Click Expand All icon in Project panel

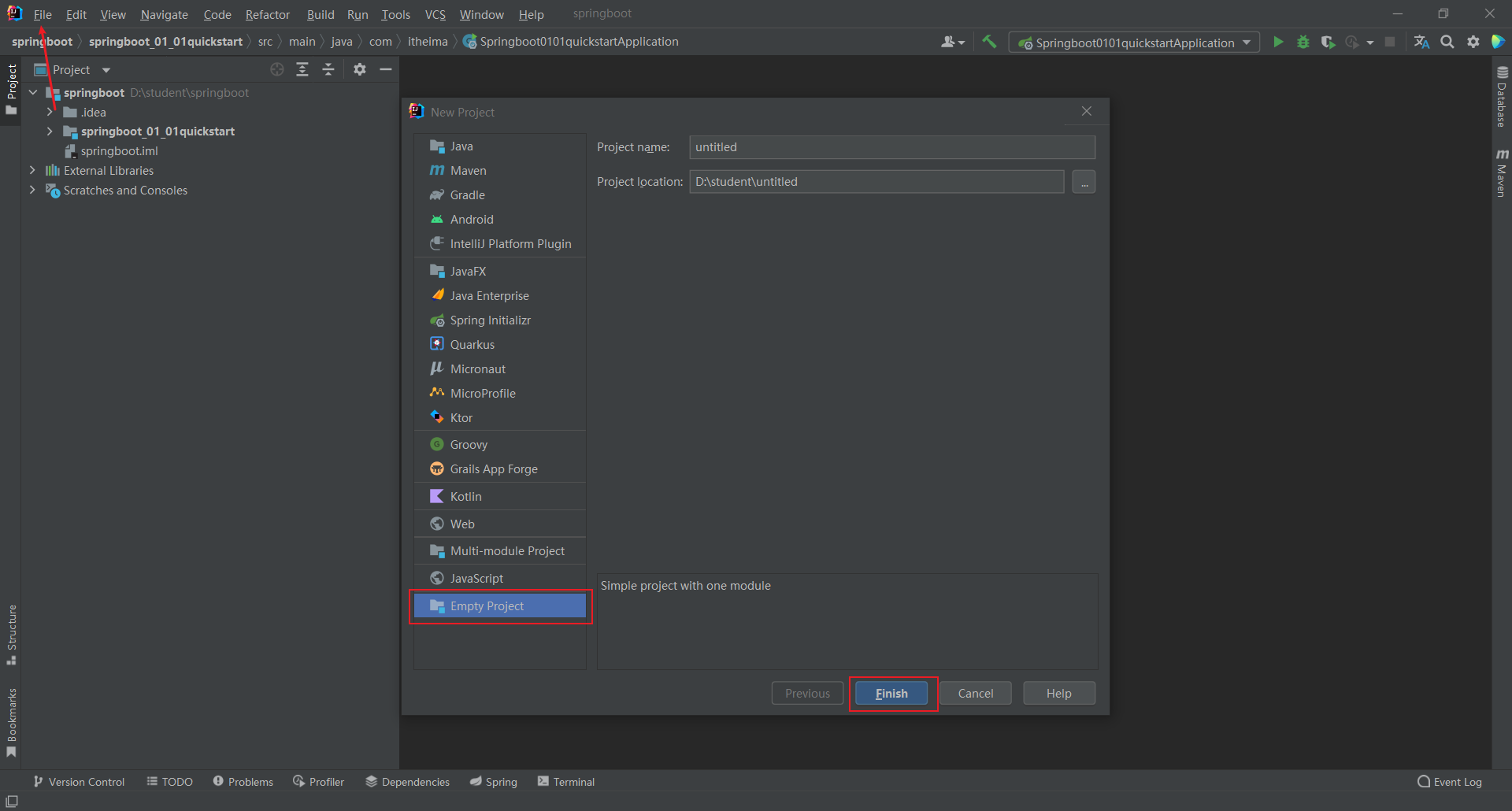302,69
